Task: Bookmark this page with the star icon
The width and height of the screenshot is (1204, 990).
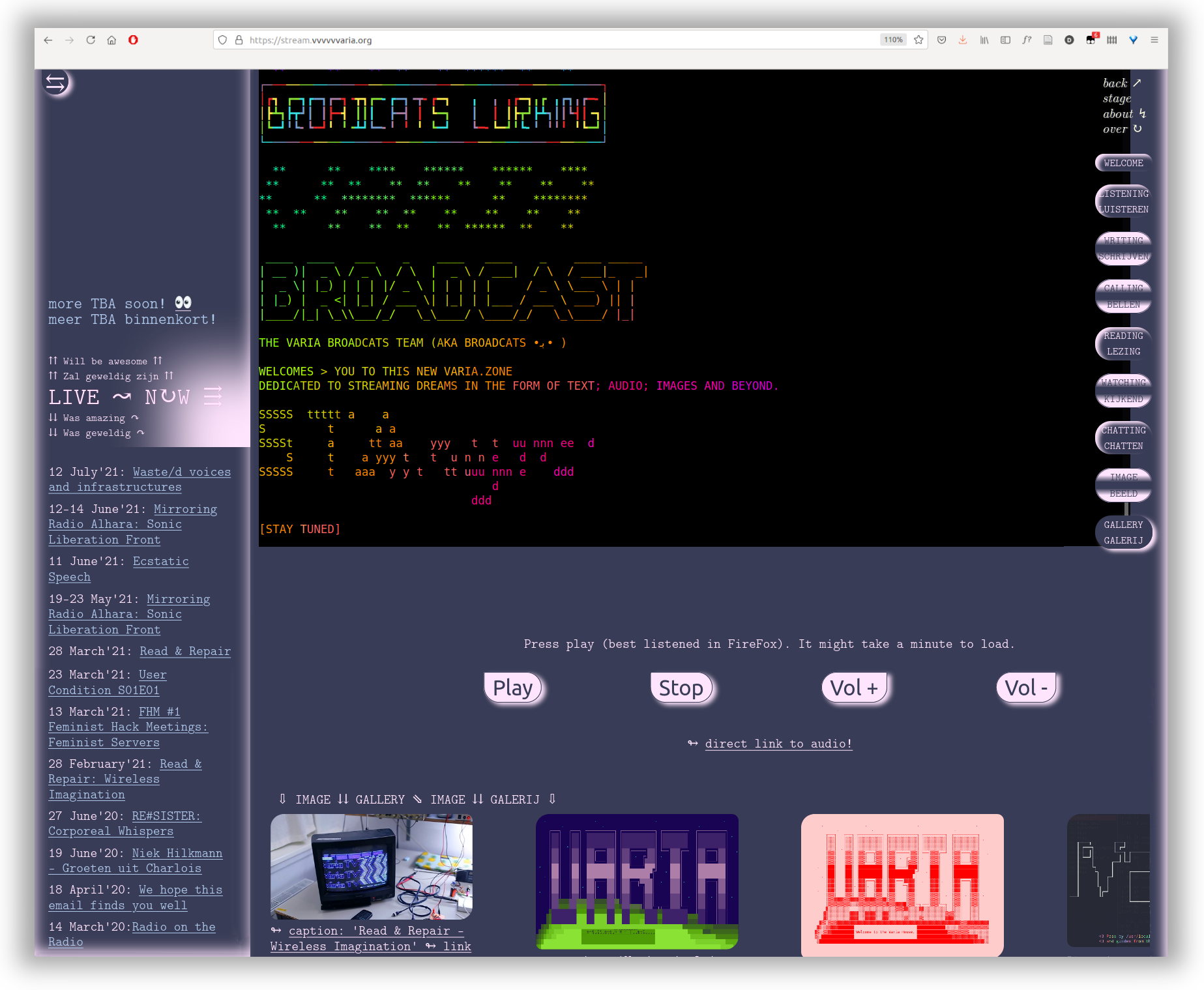Action: [x=918, y=40]
